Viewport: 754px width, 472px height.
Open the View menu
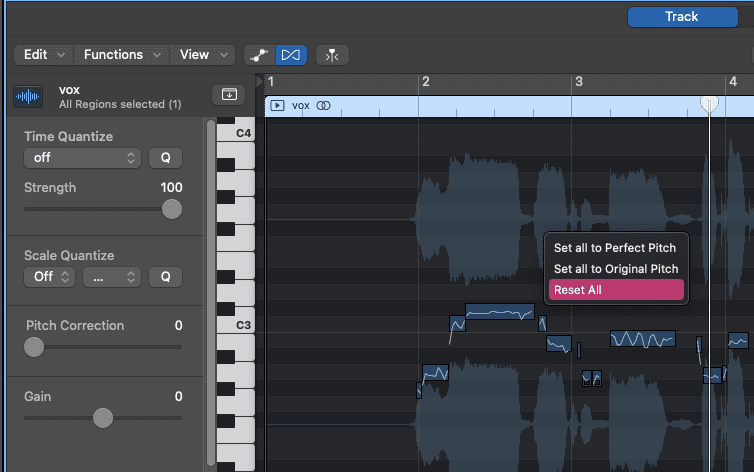202,55
